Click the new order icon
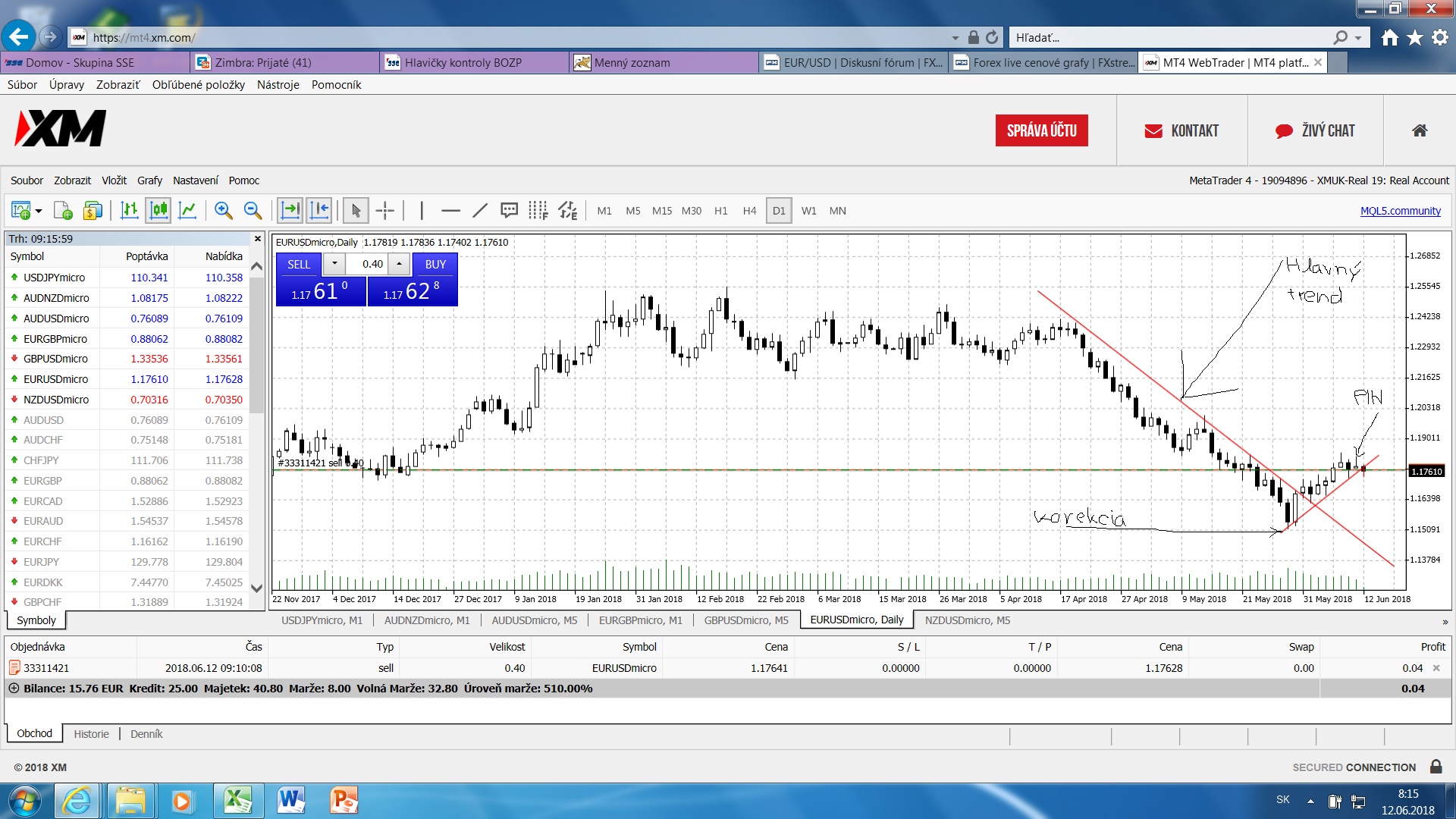This screenshot has height=819, width=1456. pos(63,211)
